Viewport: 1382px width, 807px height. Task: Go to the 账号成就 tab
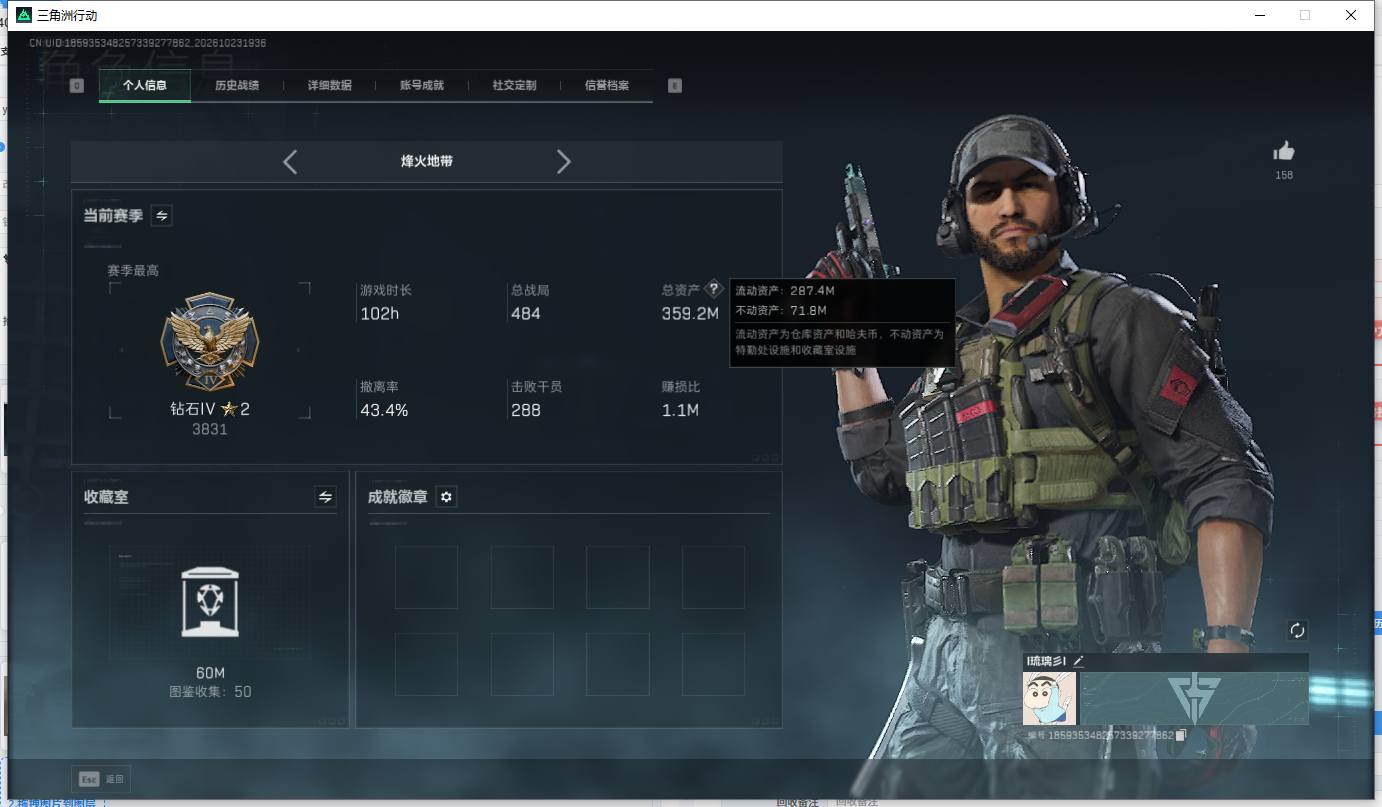pos(422,85)
